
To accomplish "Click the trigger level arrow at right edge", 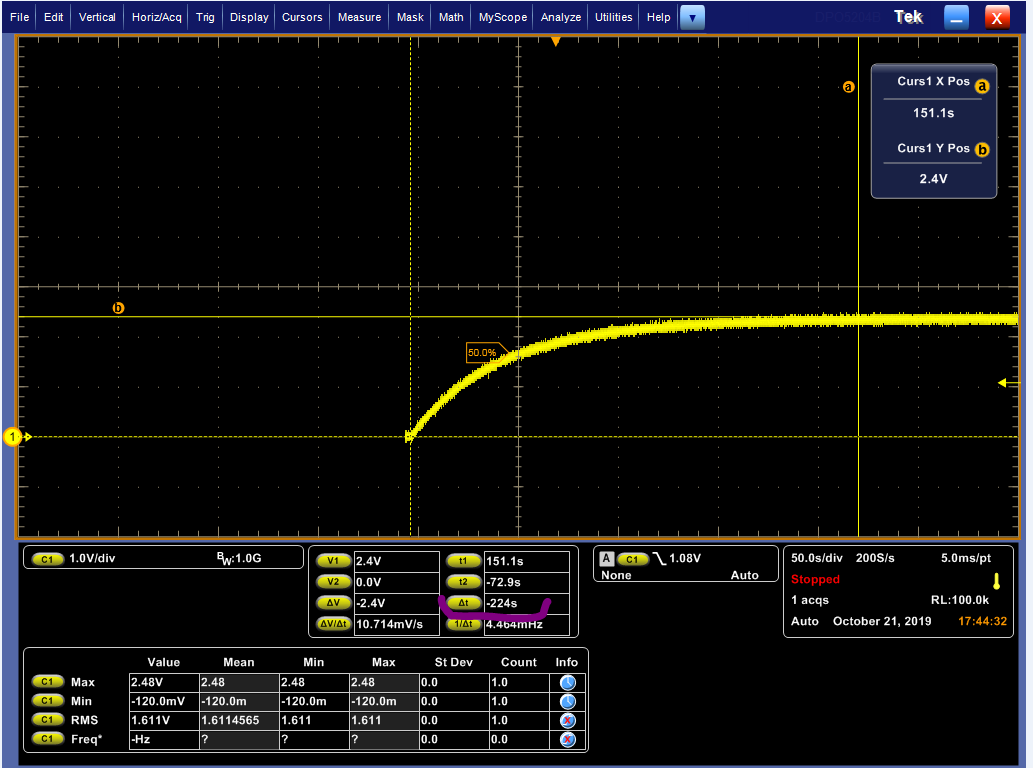I will [x=1008, y=383].
